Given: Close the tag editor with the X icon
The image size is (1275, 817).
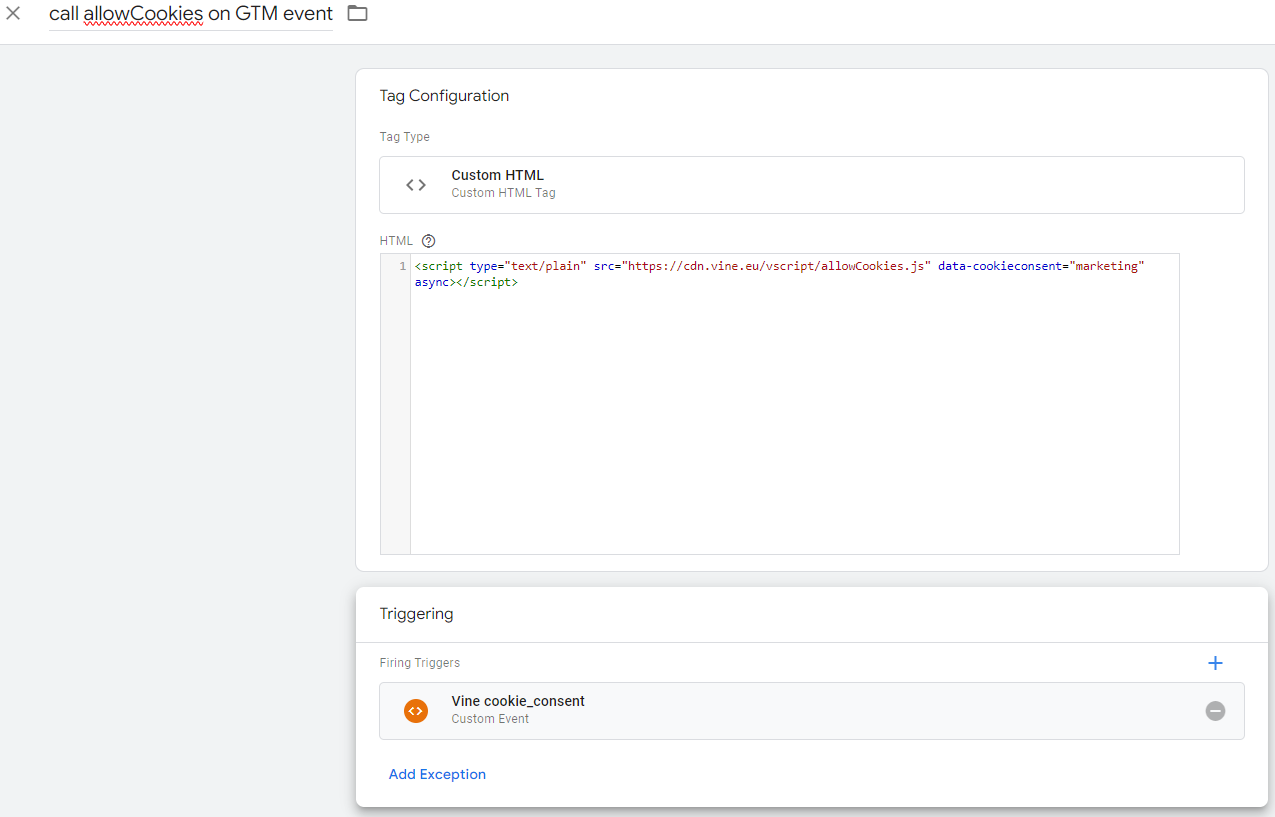Looking at the screenshot, I should tap(13, 14).
